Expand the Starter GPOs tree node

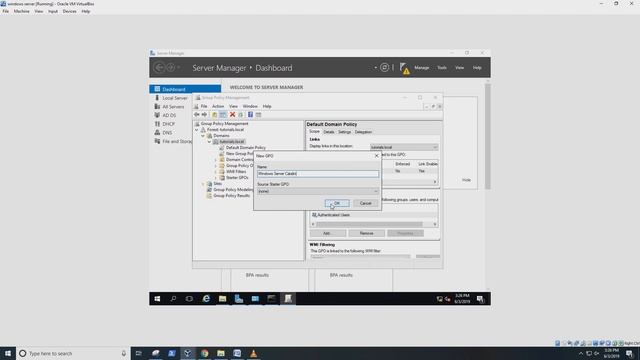[x=216, y=178]
